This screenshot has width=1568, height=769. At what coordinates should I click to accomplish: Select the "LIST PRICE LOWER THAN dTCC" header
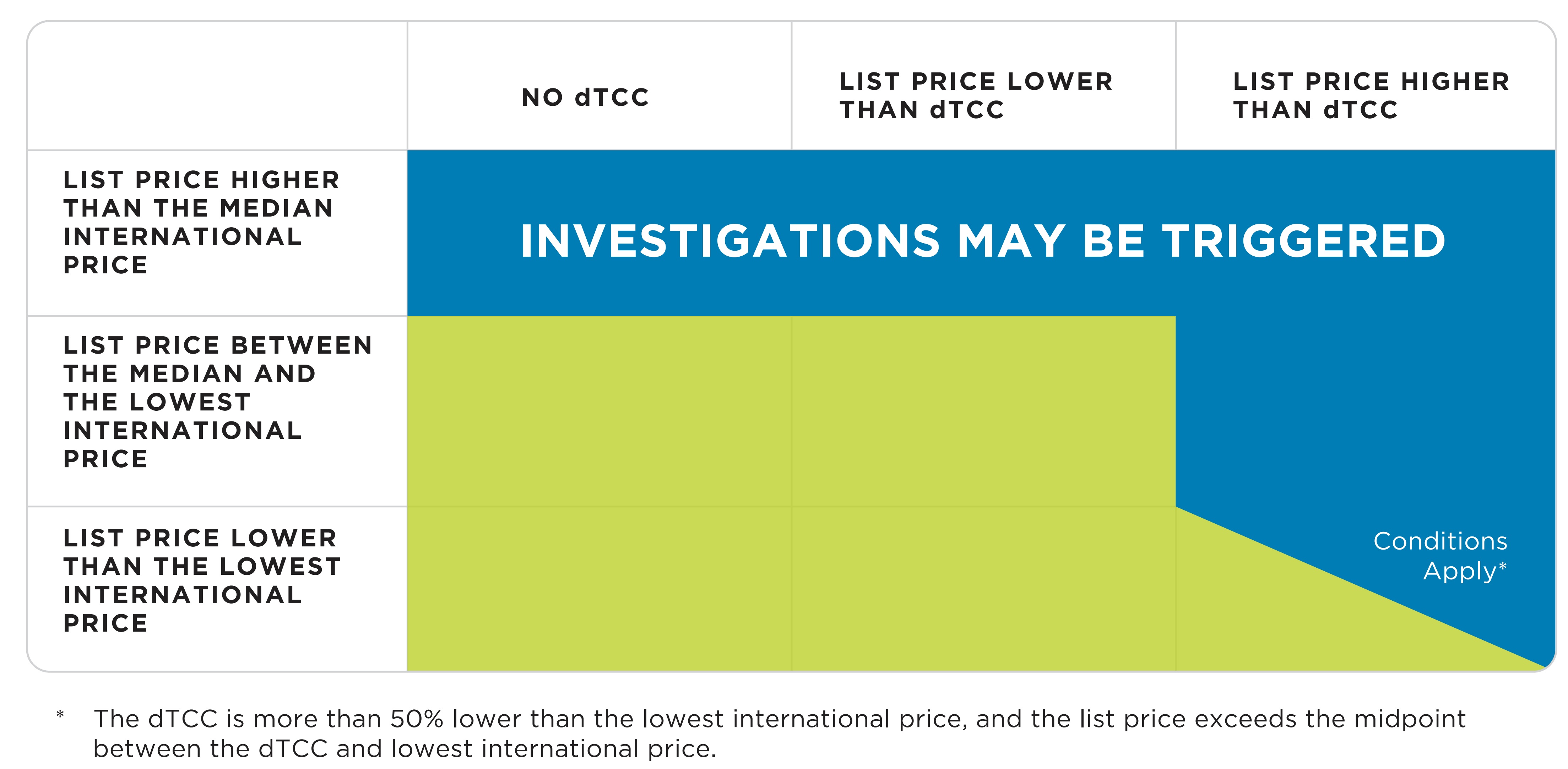click(x=976, y=96)
